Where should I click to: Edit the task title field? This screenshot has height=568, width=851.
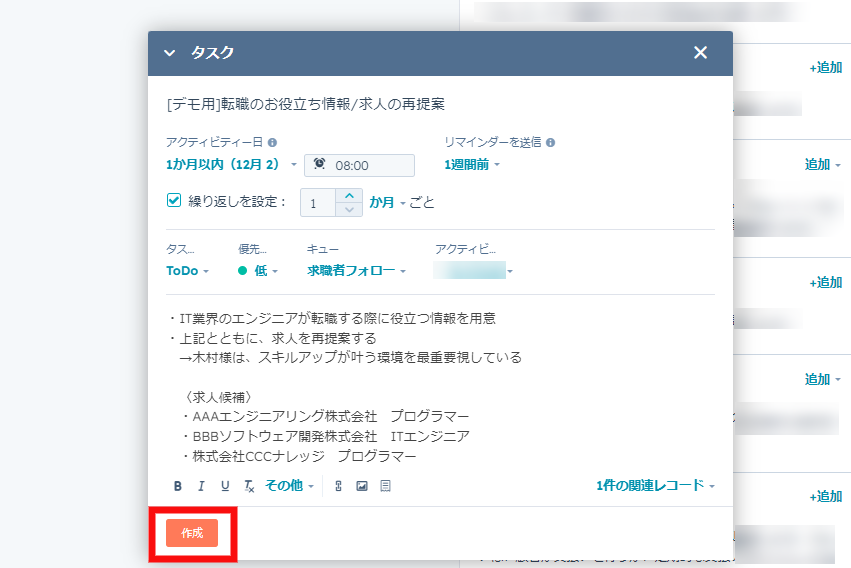pyautogui.click(x=440, y=104)
